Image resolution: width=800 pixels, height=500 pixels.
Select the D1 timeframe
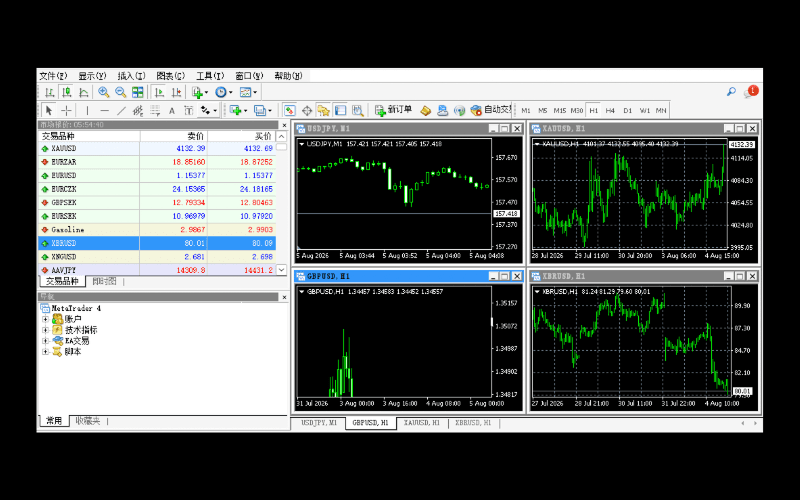click(x=628, y=110)
